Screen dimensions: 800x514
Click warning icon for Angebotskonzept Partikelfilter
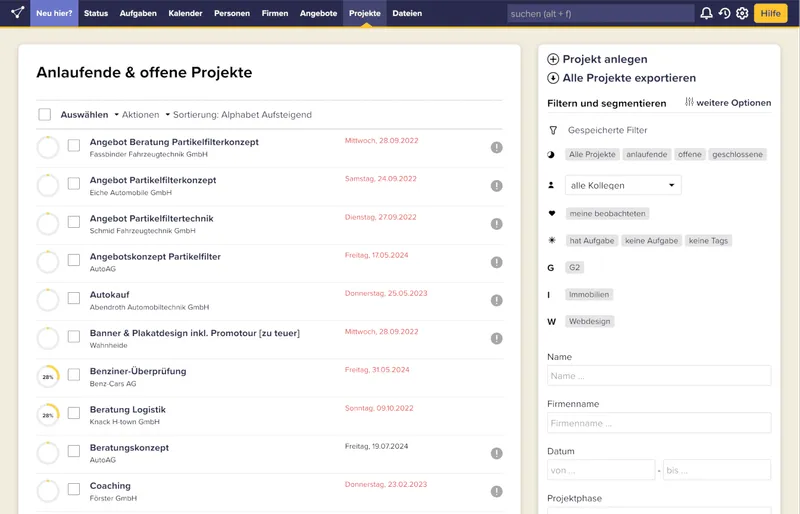click(496, 262)
